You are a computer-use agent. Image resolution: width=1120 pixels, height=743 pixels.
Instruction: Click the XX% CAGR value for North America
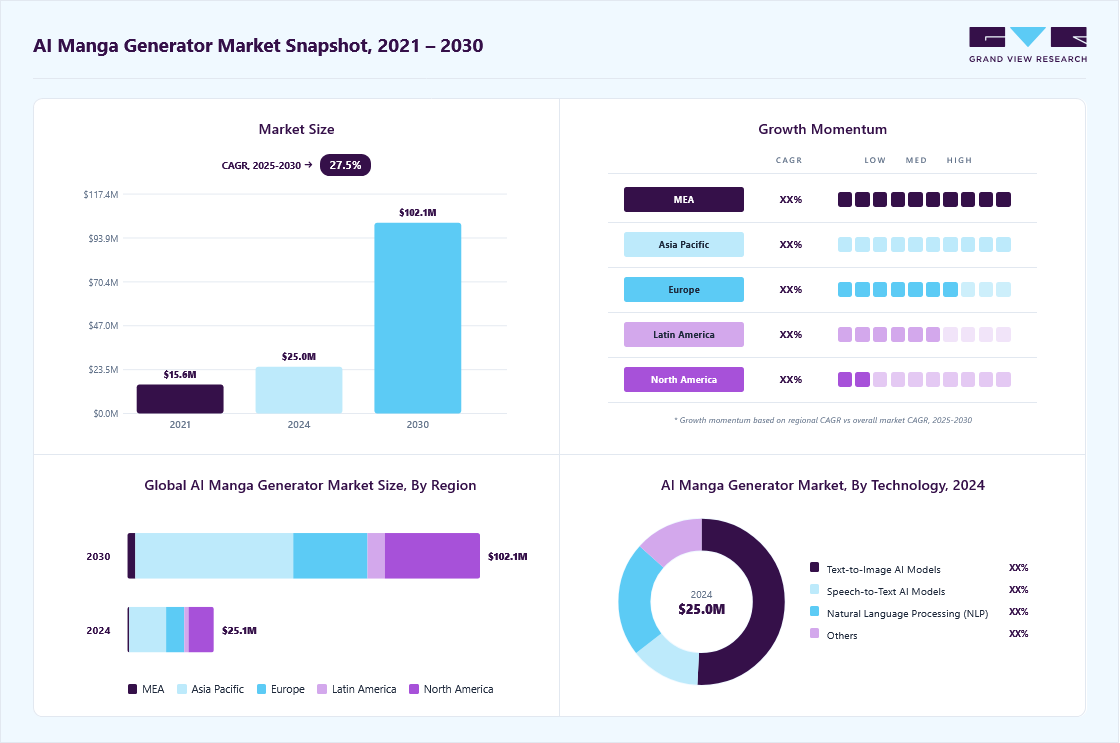coord(791,380)
